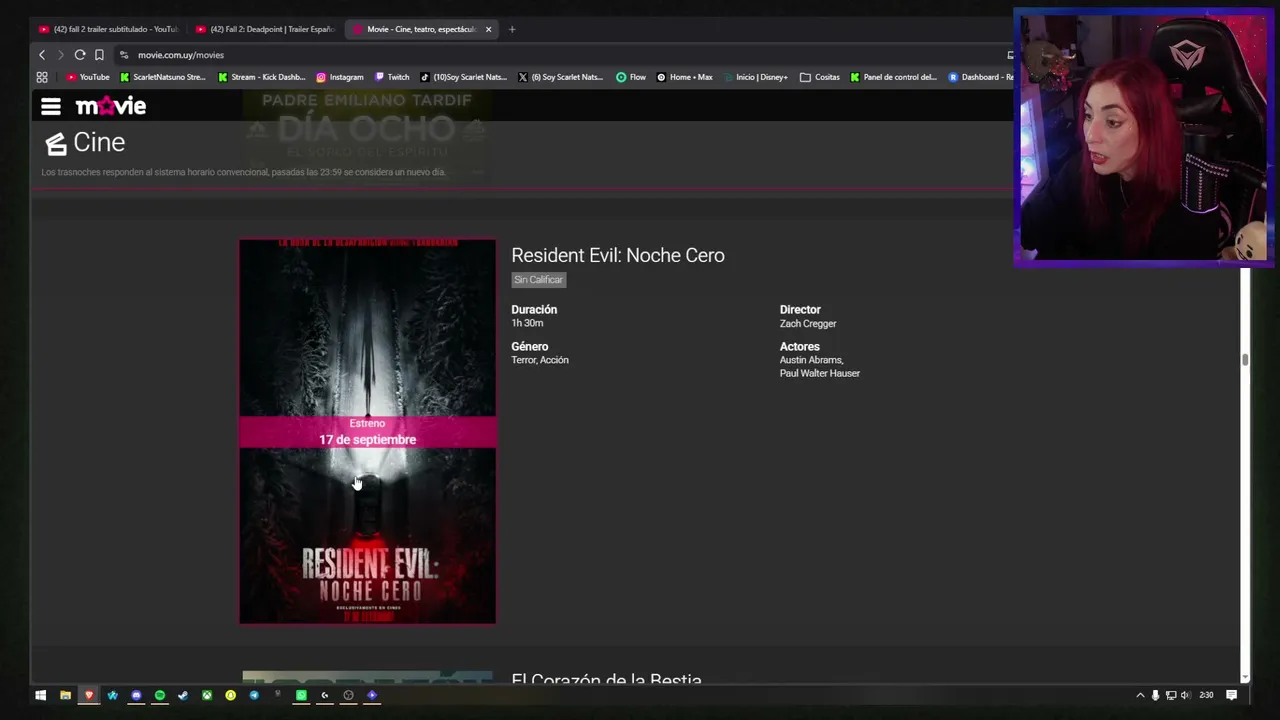
Task: Open the Twitch bookmark
Action: click(x=392, y=77)
